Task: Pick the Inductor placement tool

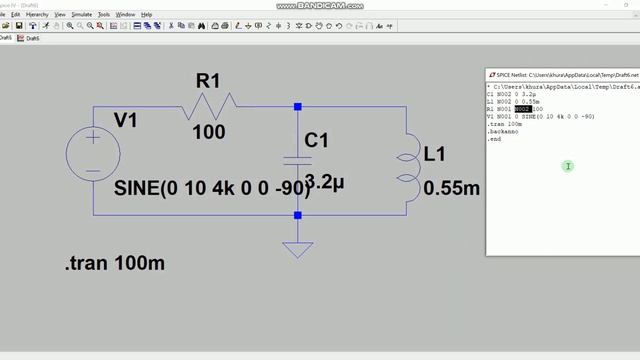Action: pyautogui.click(x=289, y=26)
